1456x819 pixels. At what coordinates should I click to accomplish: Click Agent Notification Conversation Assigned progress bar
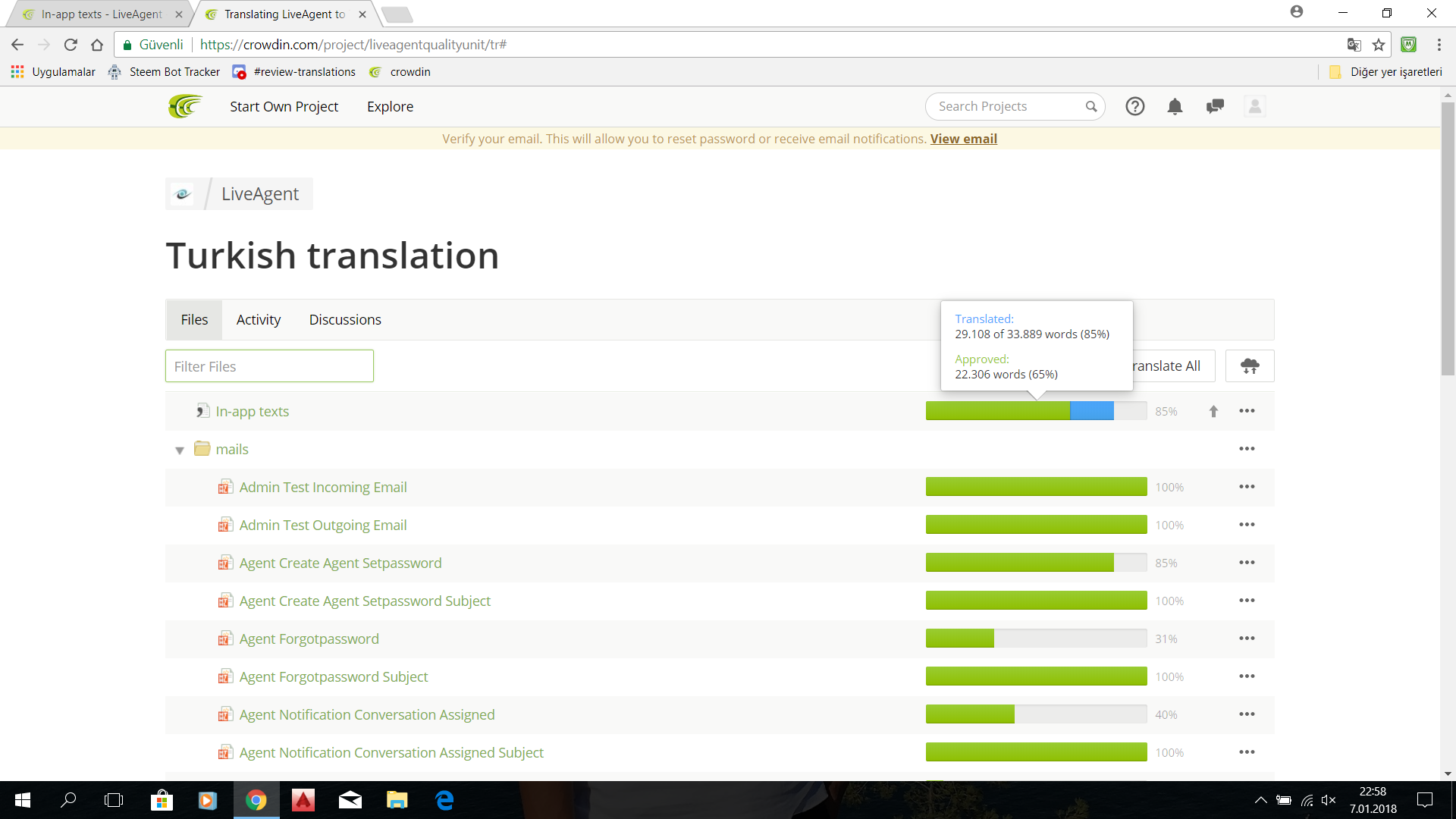coord(1036,714)
